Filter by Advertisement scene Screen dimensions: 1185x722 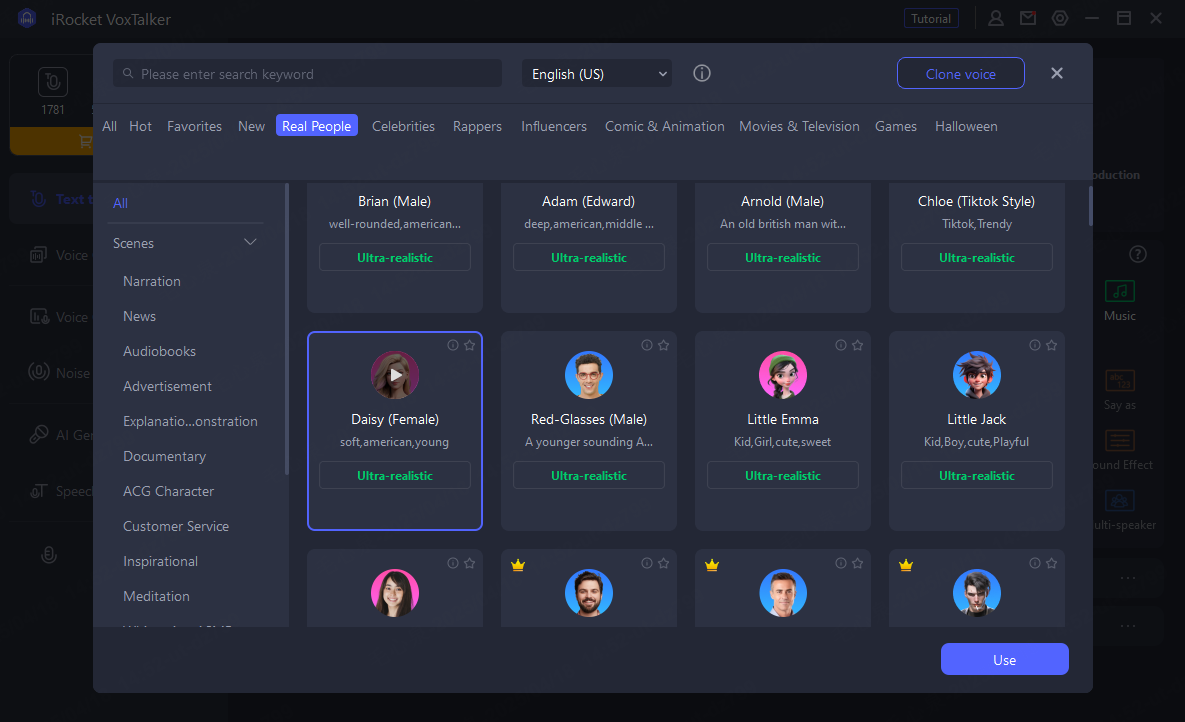tap(167, 386)
